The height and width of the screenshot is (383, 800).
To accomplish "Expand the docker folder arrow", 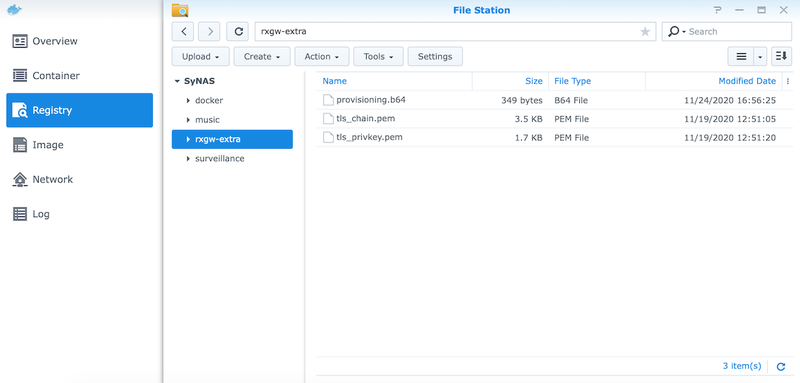I will click(x=188, y=101).
